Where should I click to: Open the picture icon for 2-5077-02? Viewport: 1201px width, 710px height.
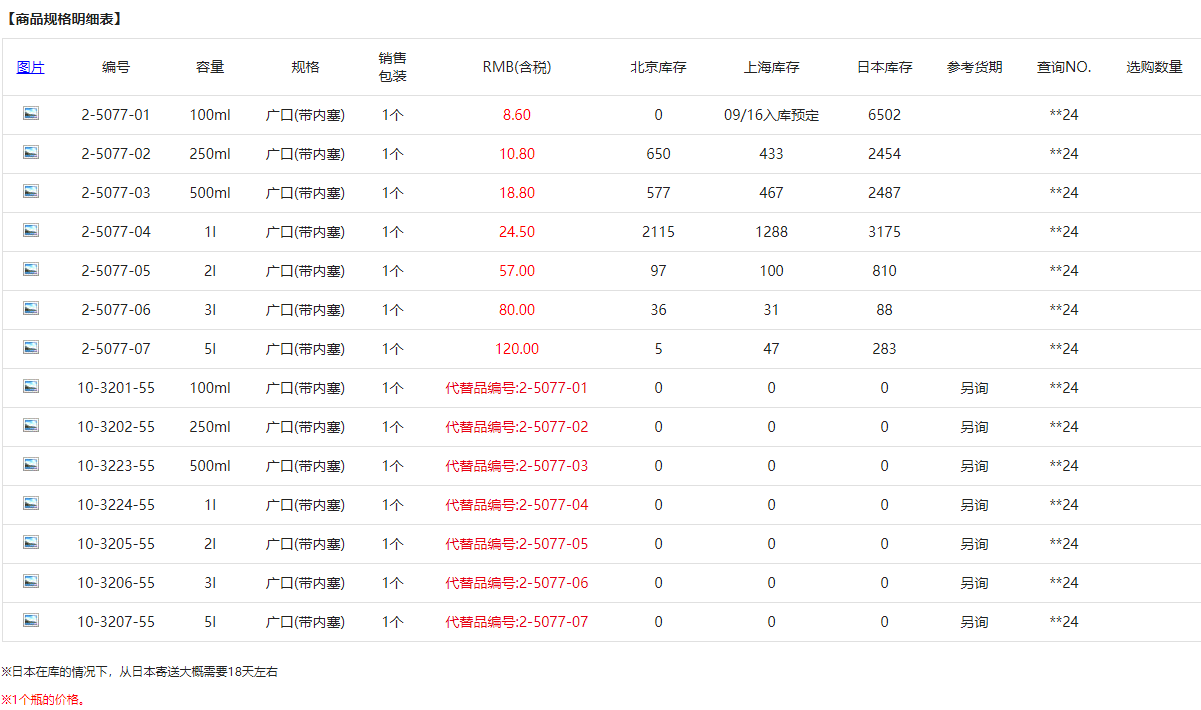click(31, 153)
